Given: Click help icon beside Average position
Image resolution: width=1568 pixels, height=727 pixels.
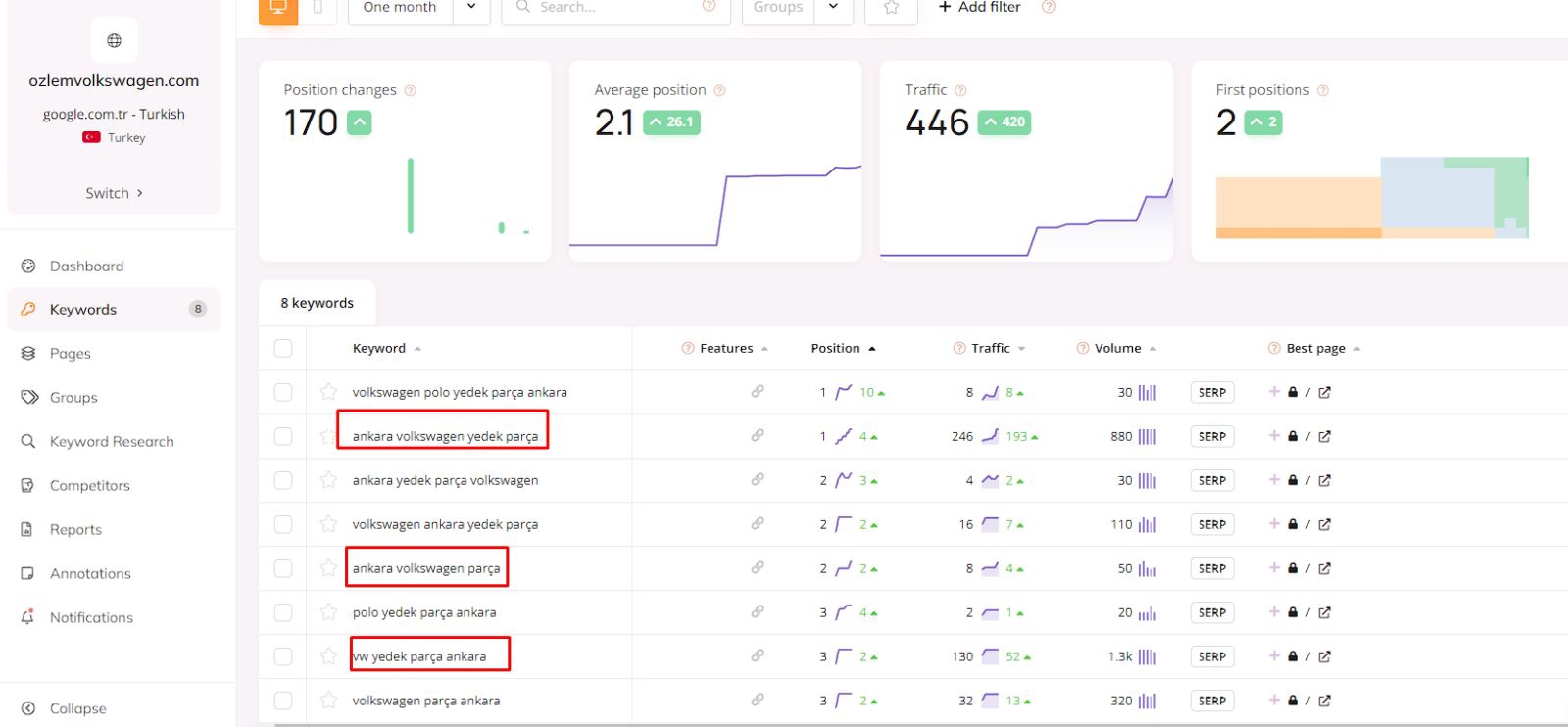Looking at the screenshot, I should [x=719, y=90].
